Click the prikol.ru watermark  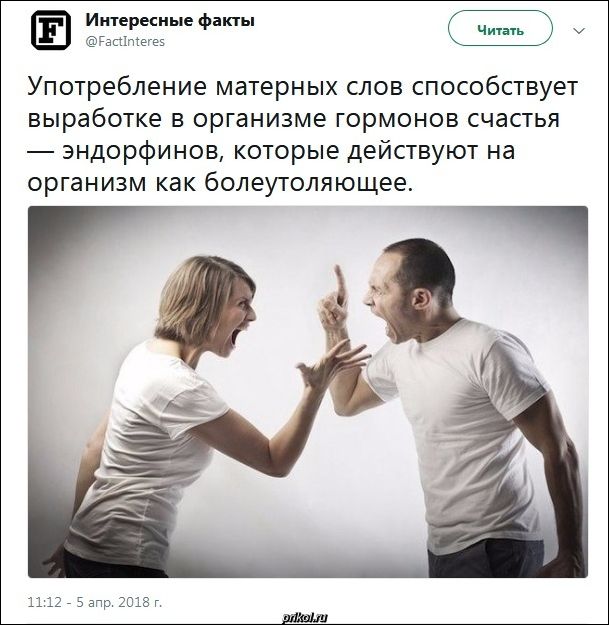[305, 617]
